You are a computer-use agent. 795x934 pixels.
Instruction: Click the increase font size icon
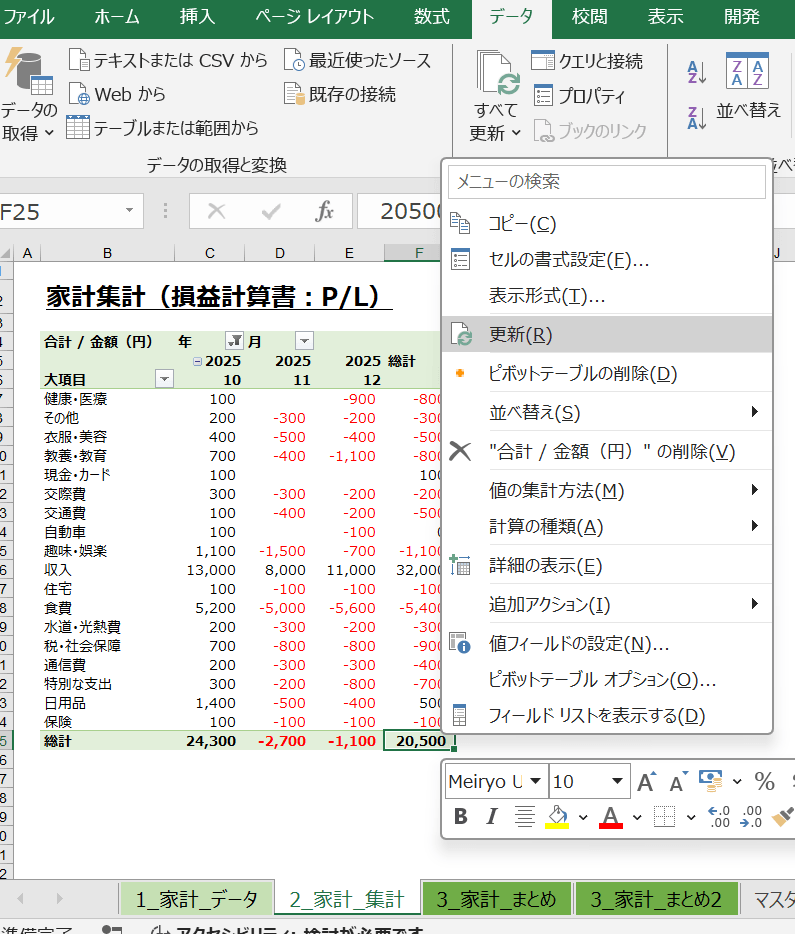pyautogui.click(x=647, y=781)
